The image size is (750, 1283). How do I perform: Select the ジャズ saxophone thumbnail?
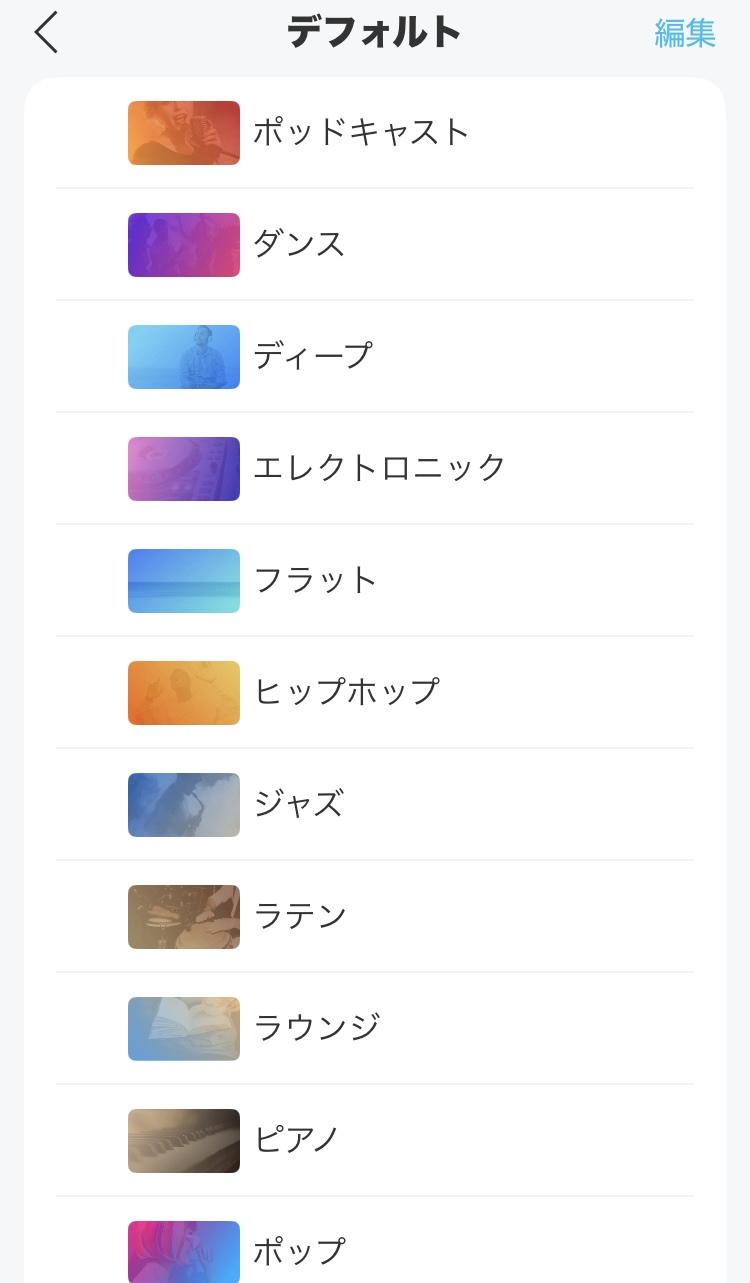click(x=184, y=804)
